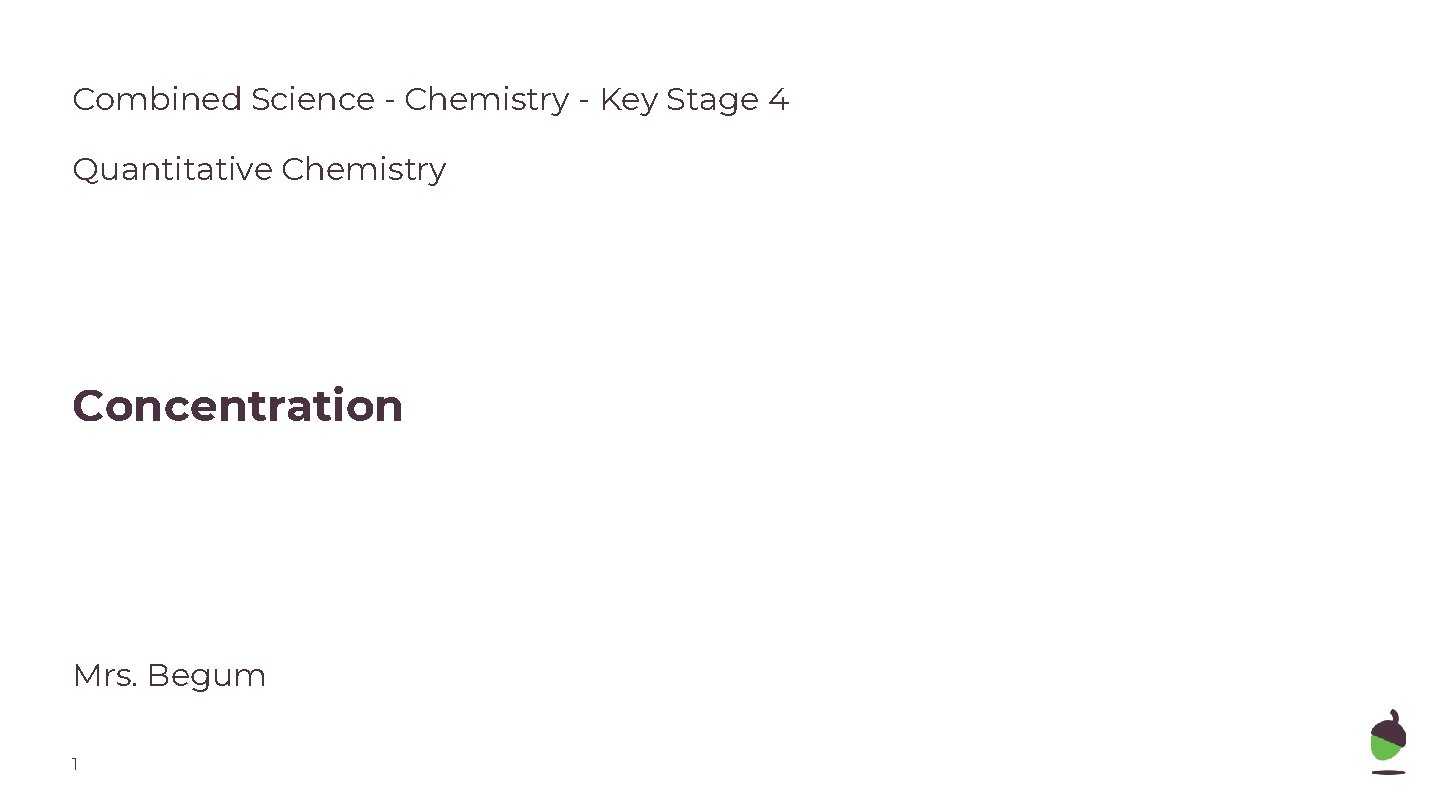
Task: Select the word Quantitative
Action: tap(172, 169)
